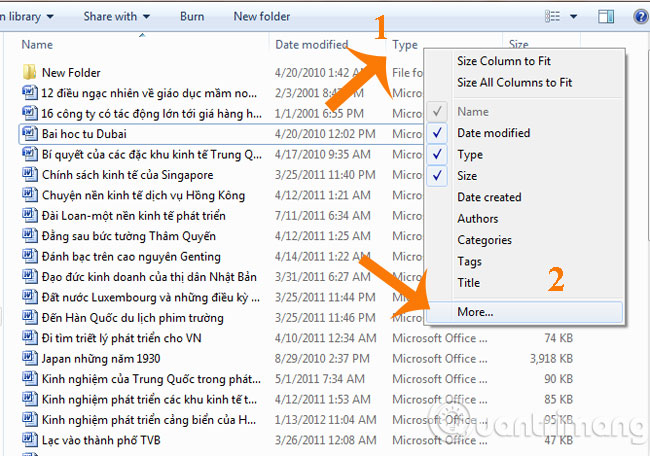Screen dimensions: 650x456
Task: Click Word icon of Đằng sau bức tường Thâm Quyến
Action: pyautogui.click(x=29, y=235)
